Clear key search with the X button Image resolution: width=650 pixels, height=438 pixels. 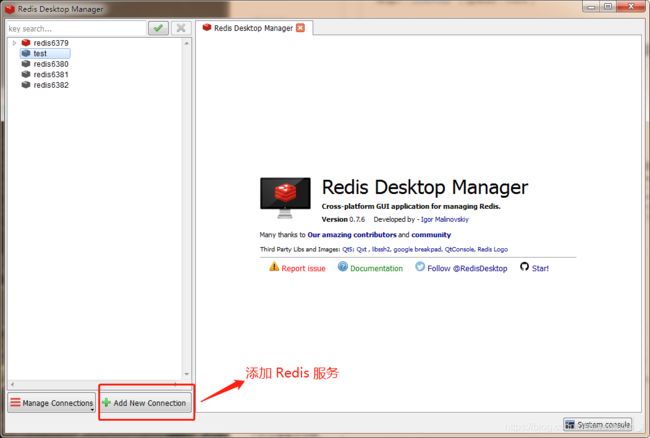(181, 28)
